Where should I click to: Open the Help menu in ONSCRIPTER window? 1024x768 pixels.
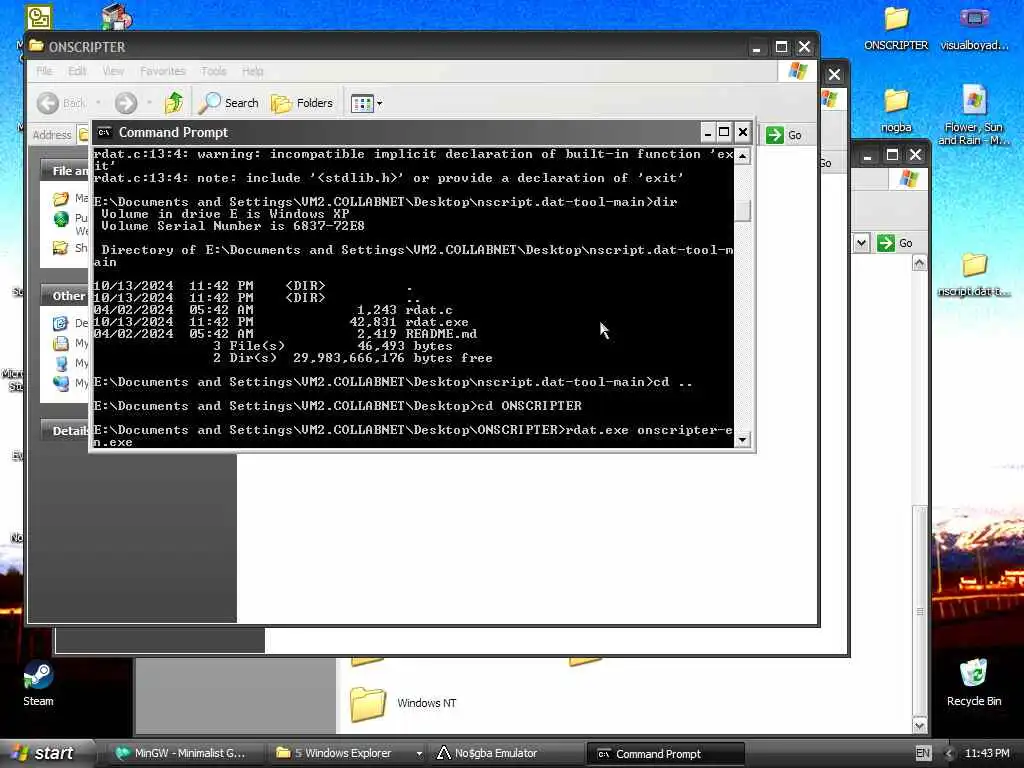tap(253, 71)
